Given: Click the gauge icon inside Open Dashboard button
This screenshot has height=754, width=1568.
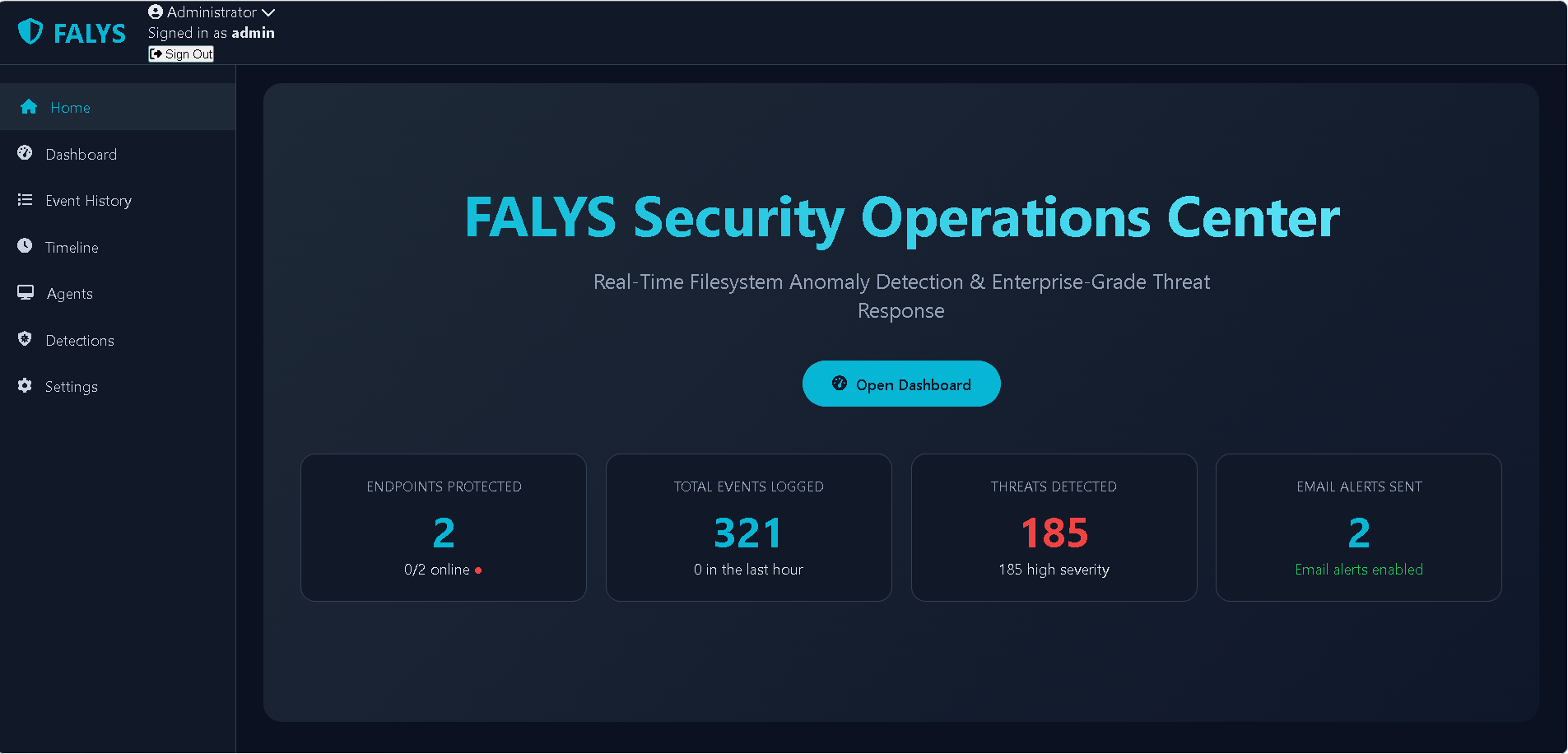Looking at the screenshot, I should [x=840, y=384].
